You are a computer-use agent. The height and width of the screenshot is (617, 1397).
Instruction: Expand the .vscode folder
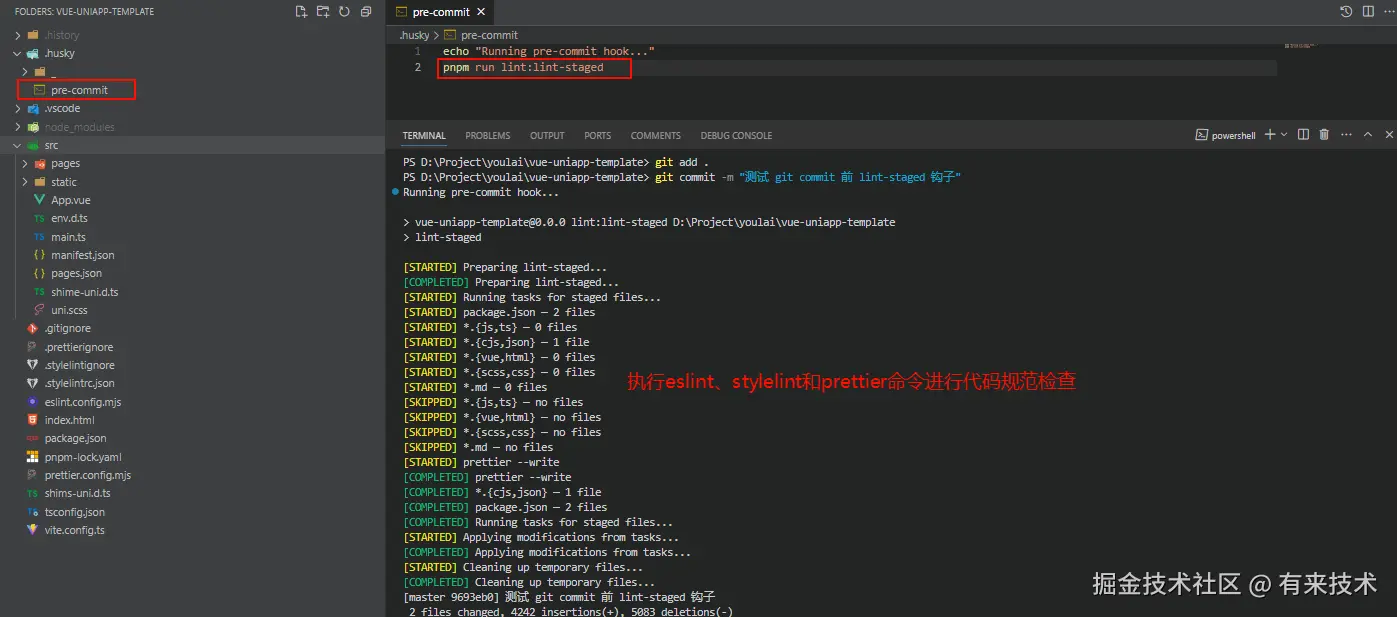point(18,108)
